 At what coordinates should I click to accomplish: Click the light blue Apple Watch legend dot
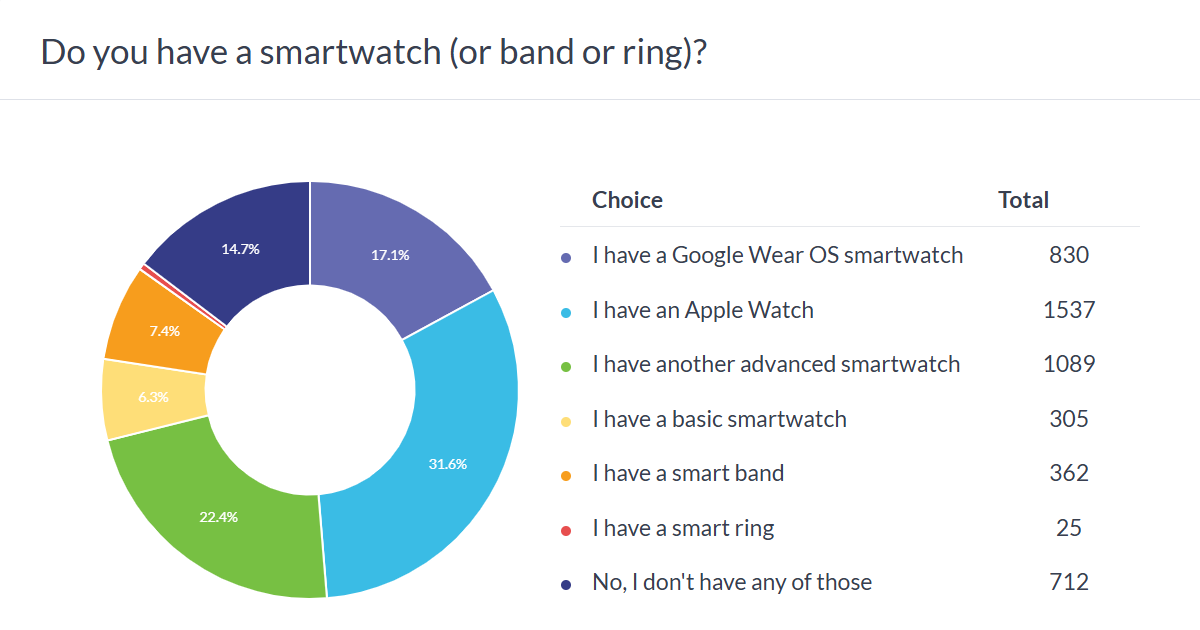[566, 312]
